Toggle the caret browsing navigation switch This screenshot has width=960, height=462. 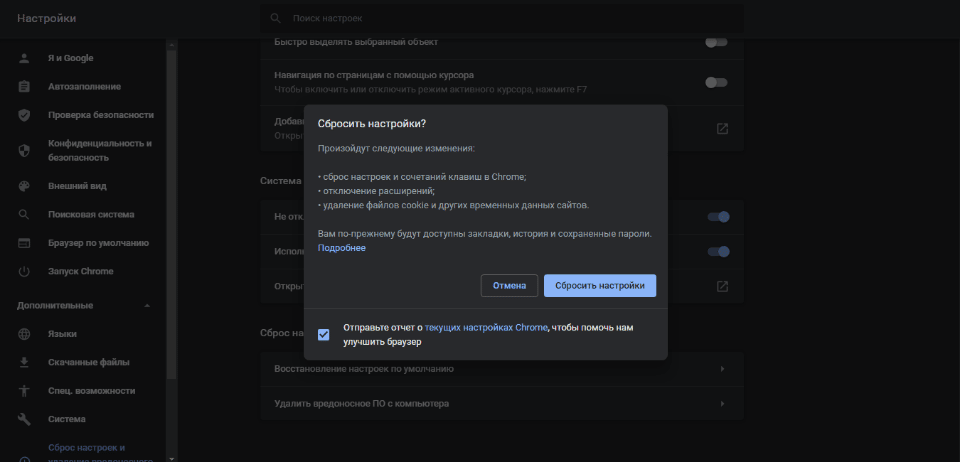click(716, 82)
